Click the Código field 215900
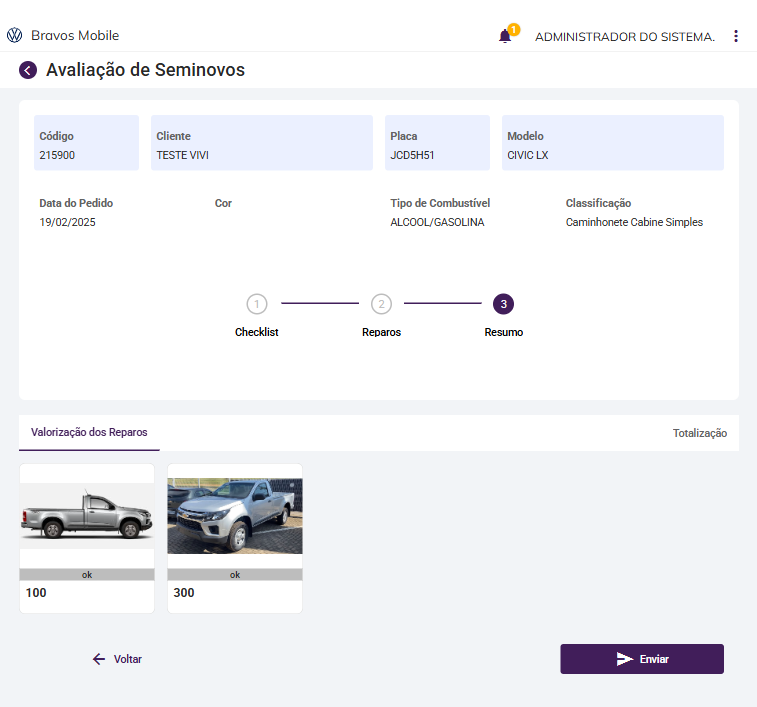The width and height of the screenshot is (757, 707). pyautogui.click(x=86, y=144)
